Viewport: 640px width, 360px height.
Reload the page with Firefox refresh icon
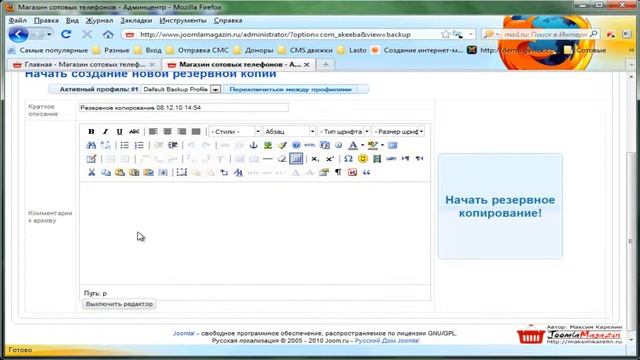(x=66, y=34)
